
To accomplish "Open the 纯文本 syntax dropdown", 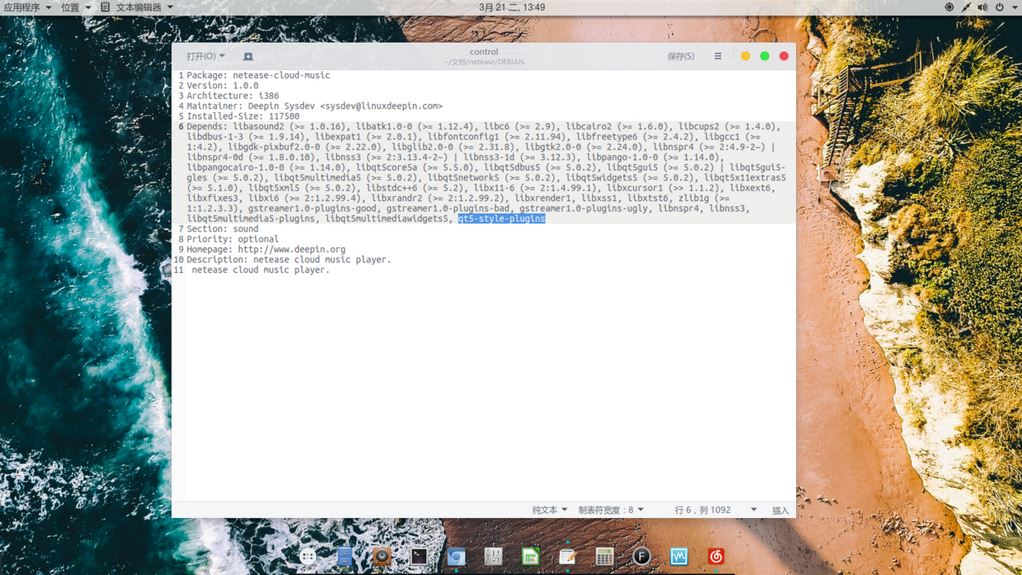I will click(549, 510).
